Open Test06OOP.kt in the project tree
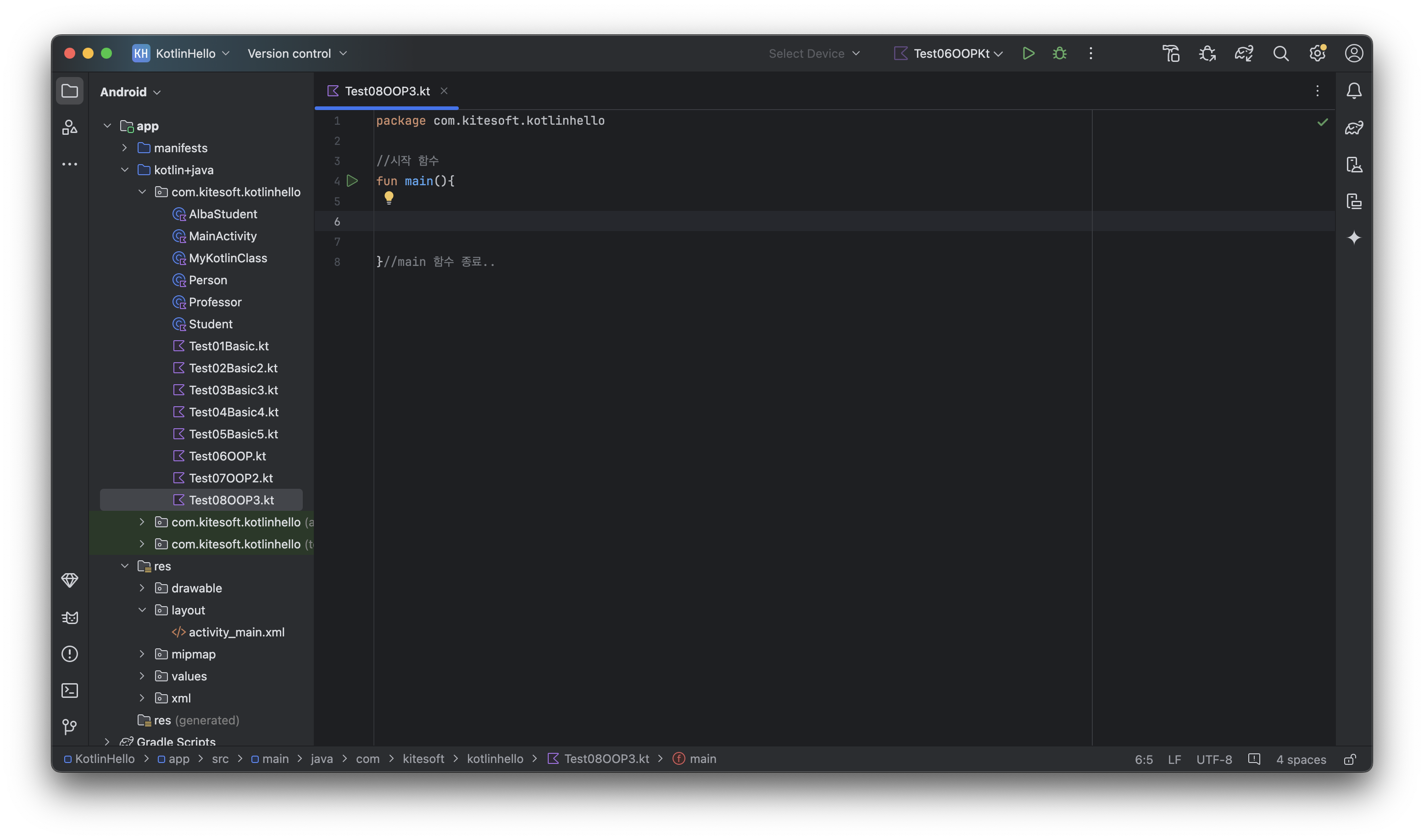The width and height of the screenshot is (1424, 840). (227, 456)
